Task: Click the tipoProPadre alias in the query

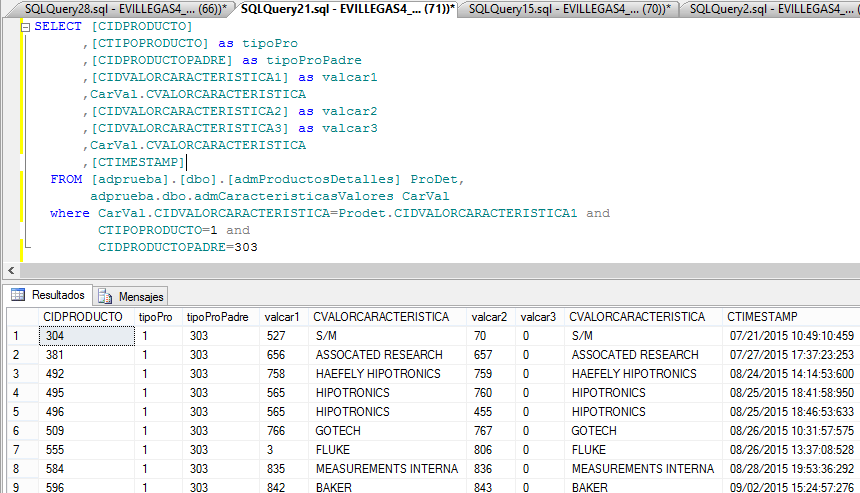Action: click(x=314, y=60)
